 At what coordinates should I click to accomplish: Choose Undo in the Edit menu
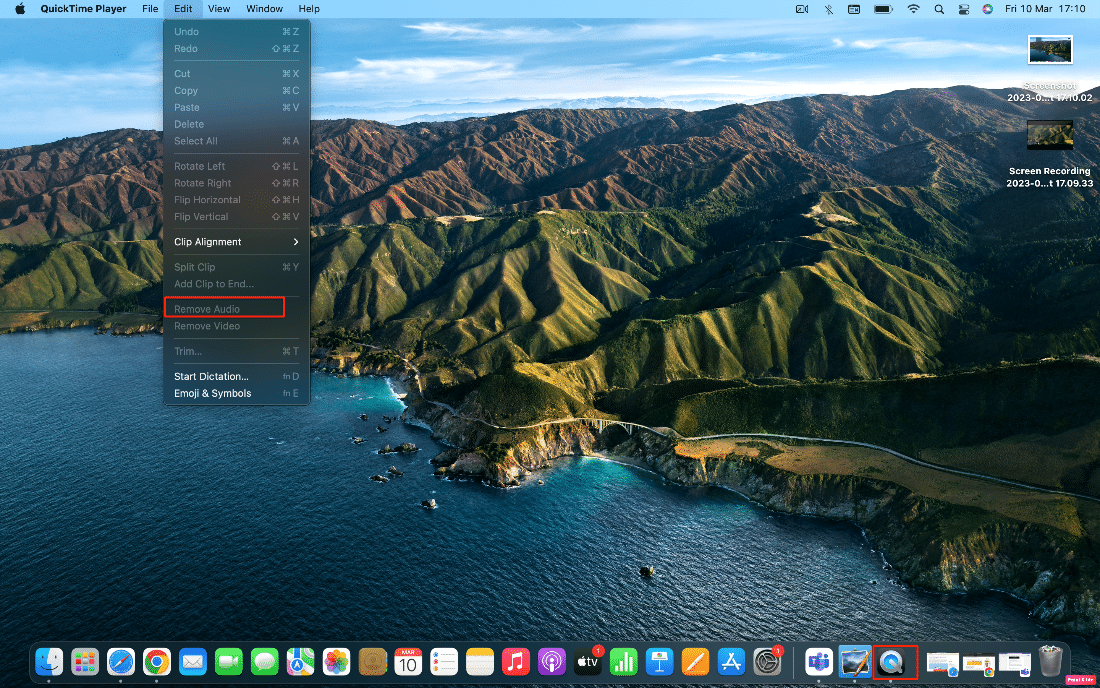tap(236, 32)
